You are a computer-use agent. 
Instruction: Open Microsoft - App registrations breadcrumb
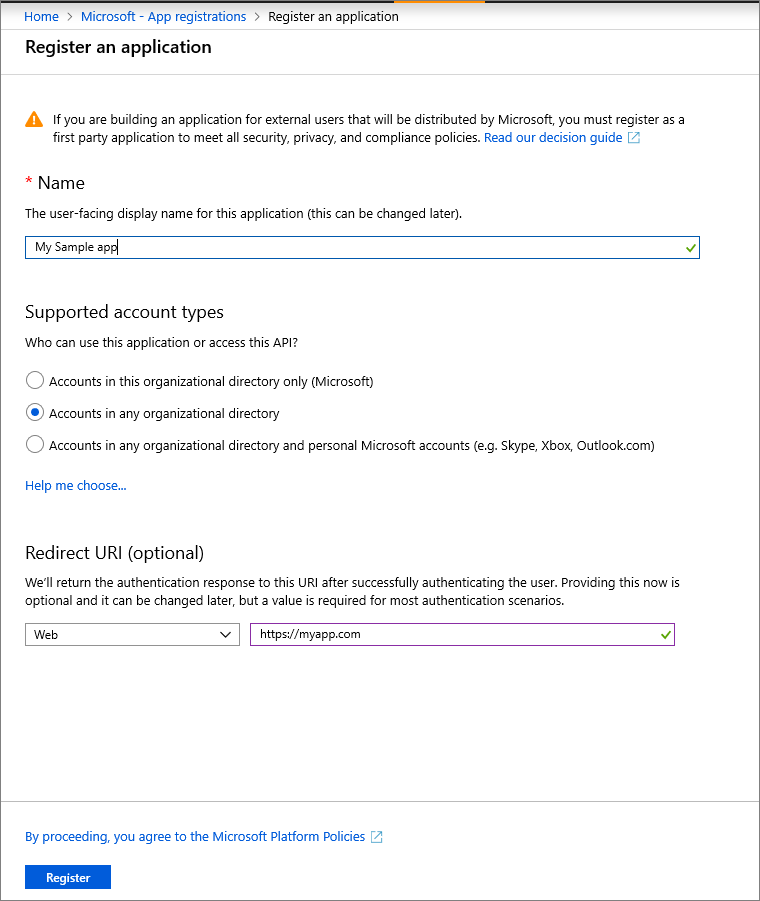[x=163, y=17]
